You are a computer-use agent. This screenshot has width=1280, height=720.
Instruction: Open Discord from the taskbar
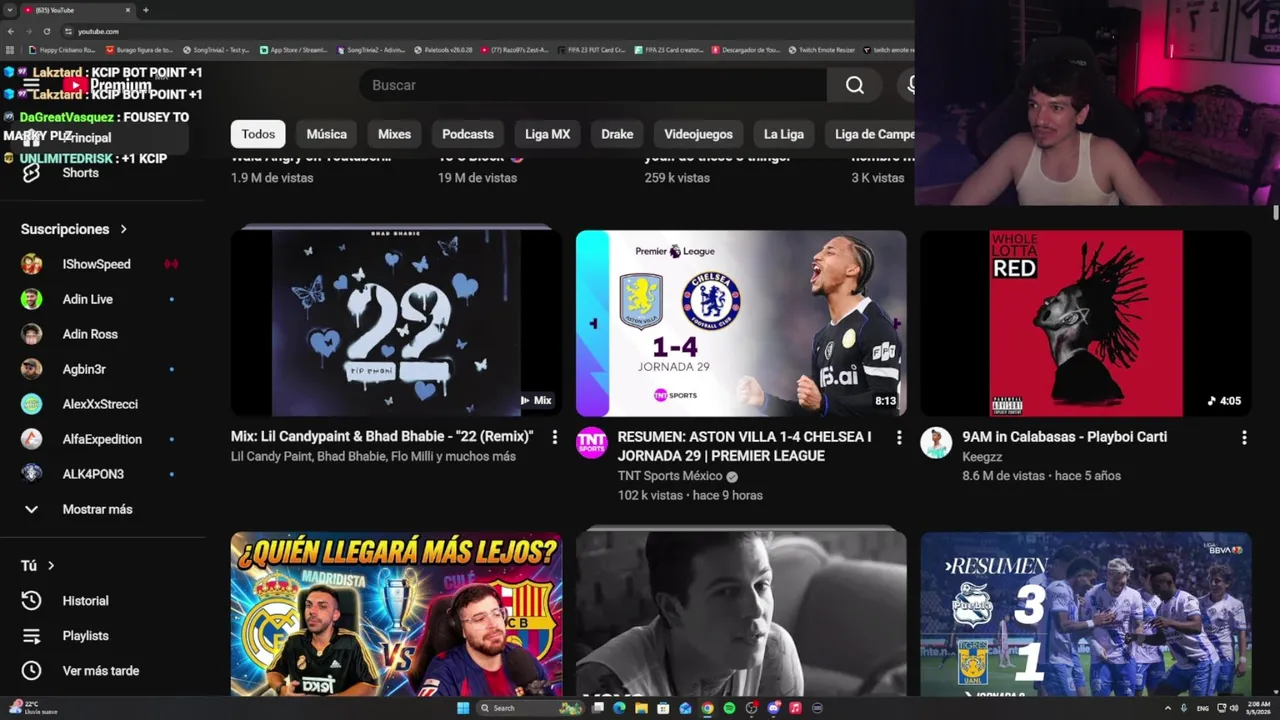pyautogui.click(x=773, y=708)
